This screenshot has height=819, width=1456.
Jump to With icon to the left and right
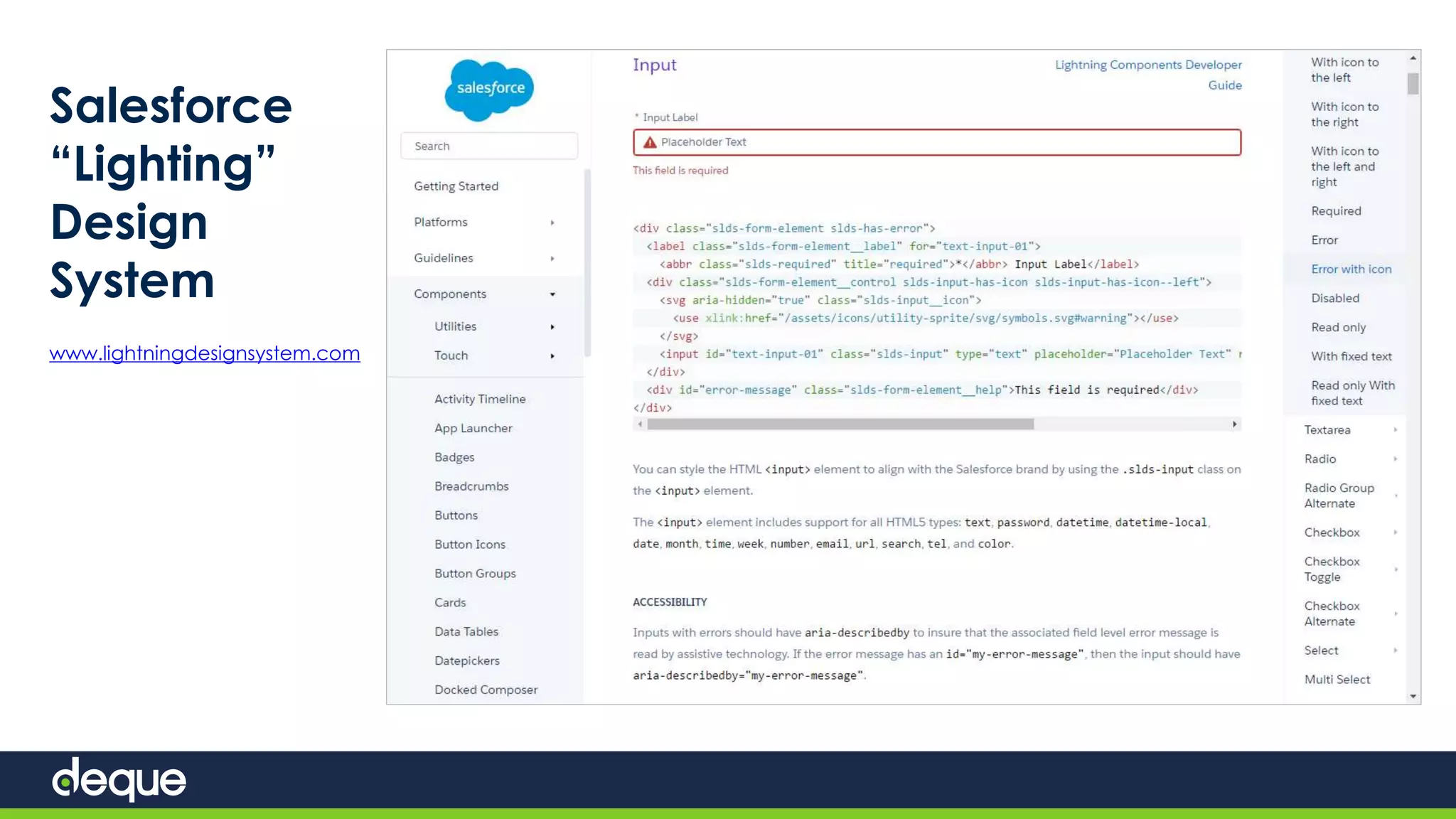[1344, 166]
